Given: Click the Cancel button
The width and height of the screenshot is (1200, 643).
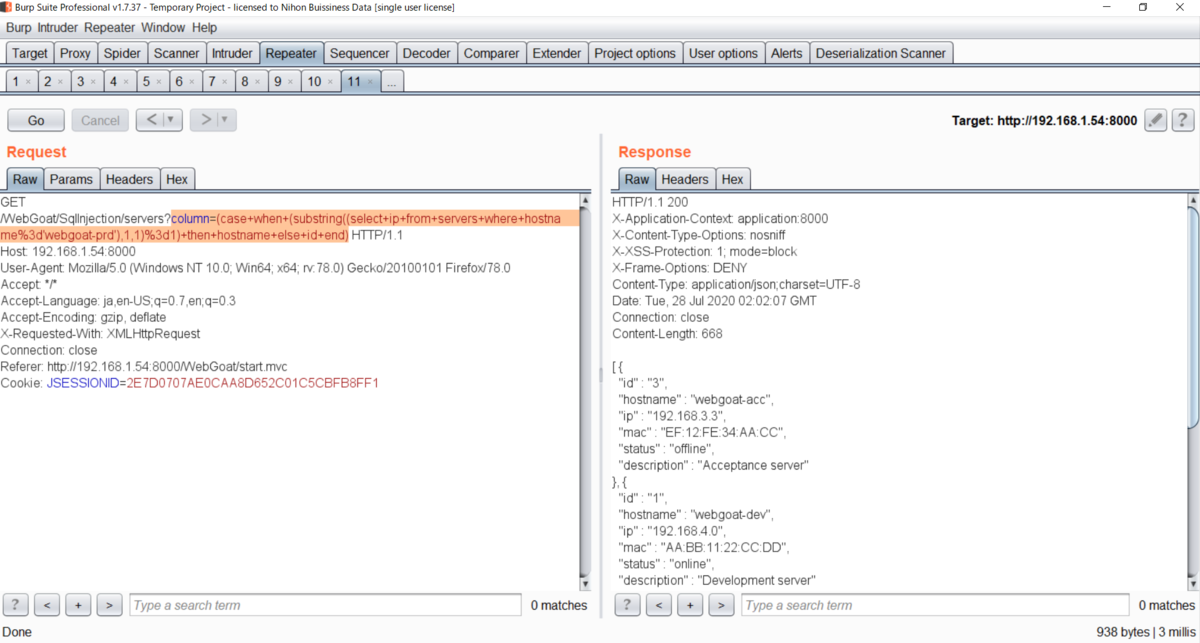Looking at the screenshot, I should [x=100, y=120].
